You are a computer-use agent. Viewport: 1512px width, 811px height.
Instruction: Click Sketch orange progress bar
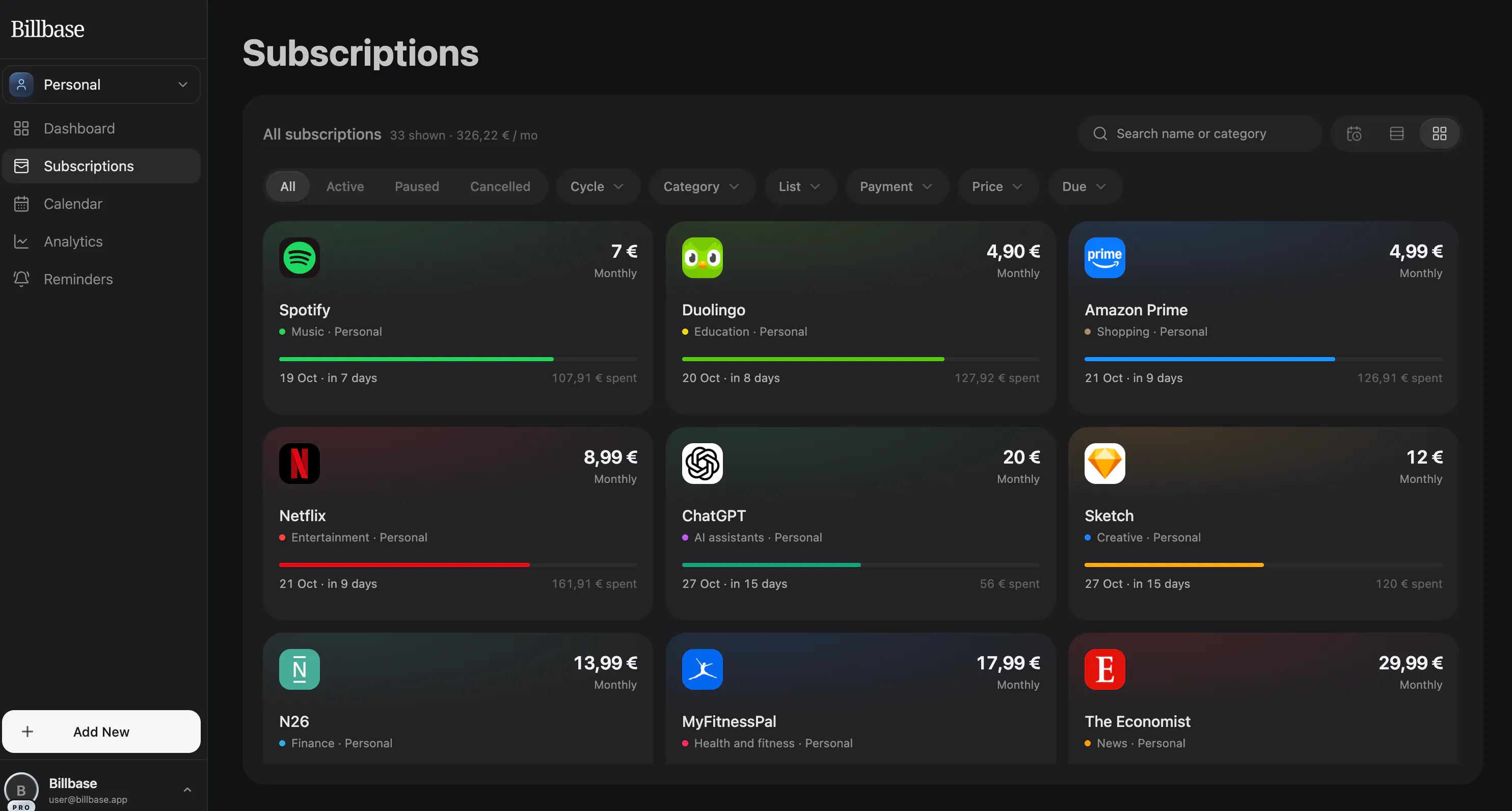point(1174,564)
